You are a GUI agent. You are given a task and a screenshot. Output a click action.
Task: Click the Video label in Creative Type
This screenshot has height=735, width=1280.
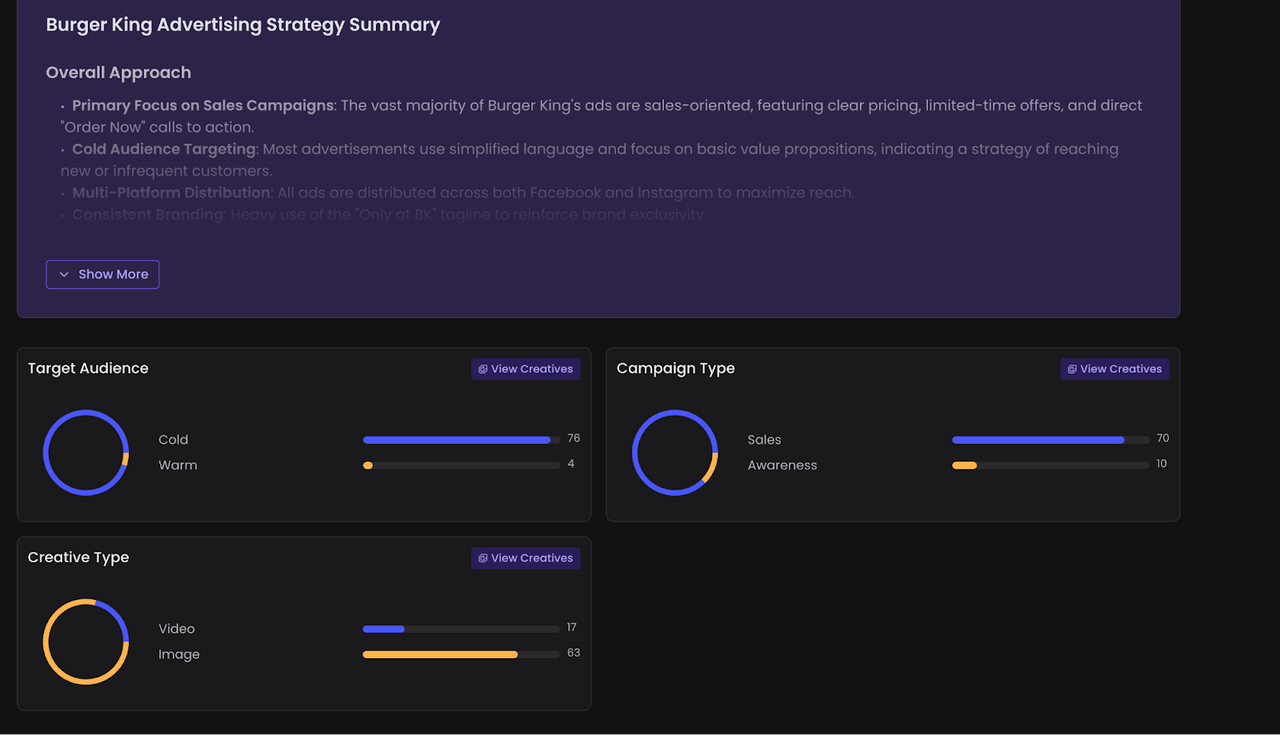coord(176,629)
